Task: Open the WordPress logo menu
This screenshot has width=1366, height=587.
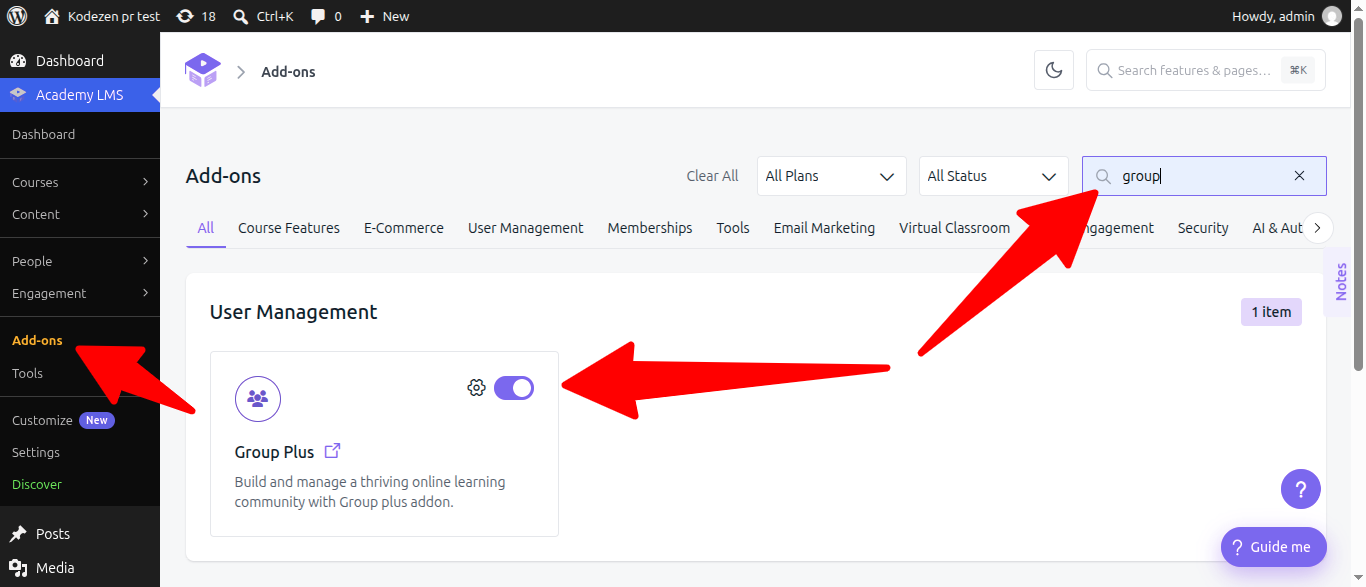Action: pos(17,16)
